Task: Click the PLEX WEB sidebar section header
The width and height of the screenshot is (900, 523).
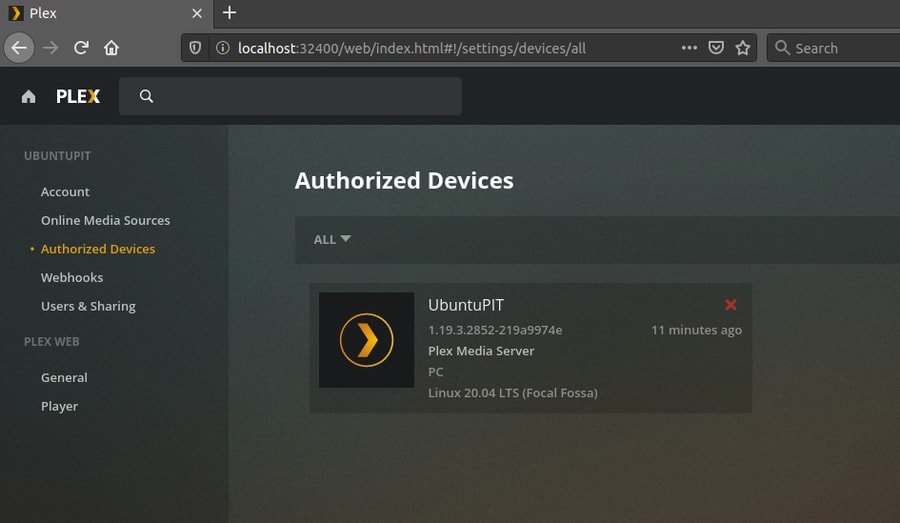Action: 52,342
